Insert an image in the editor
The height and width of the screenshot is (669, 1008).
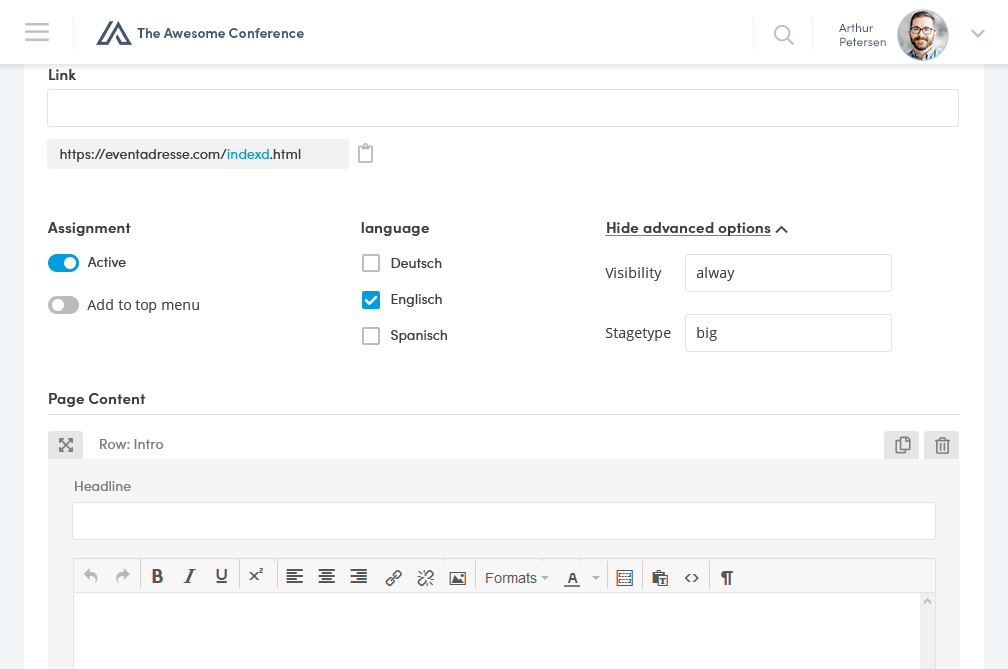pos(458,577)
